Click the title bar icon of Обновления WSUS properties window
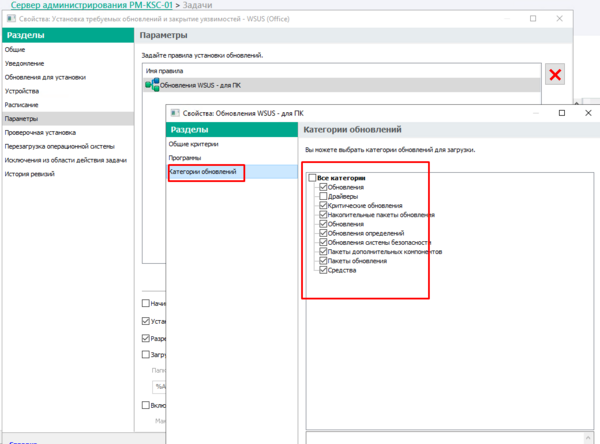The width and height of the screenshot is (600, 444). [x=175, y=113]
